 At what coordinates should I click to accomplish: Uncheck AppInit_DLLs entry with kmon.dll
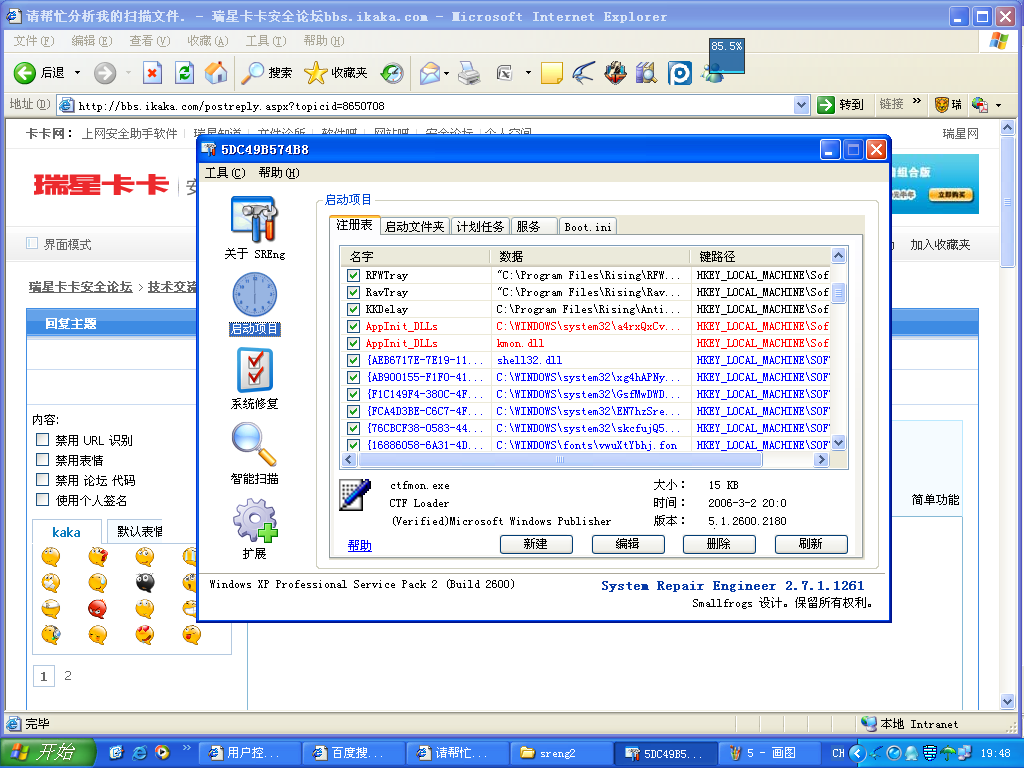[353, 343]
